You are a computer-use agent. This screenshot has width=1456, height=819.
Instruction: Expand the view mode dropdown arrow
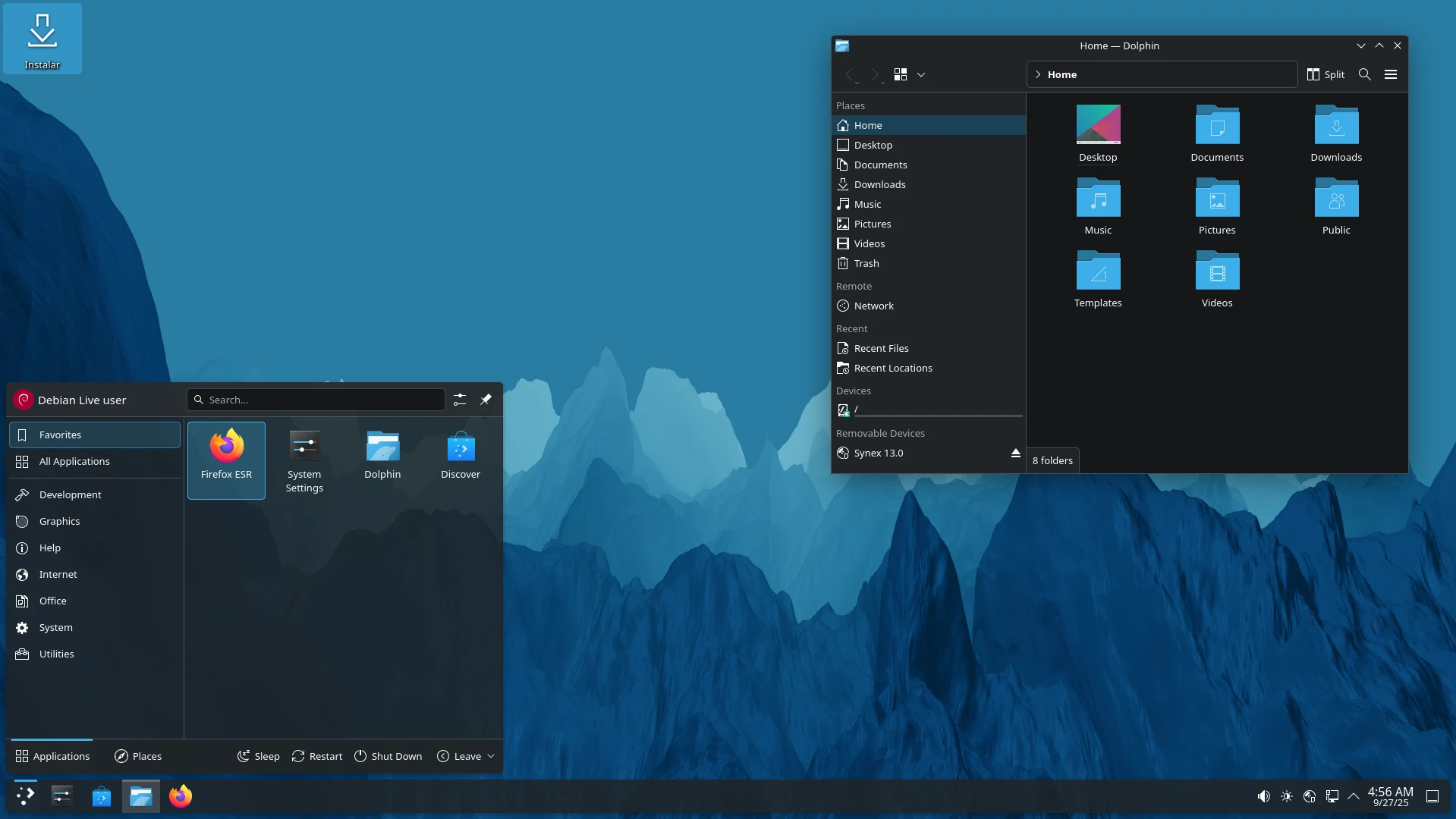click(921, 74)
